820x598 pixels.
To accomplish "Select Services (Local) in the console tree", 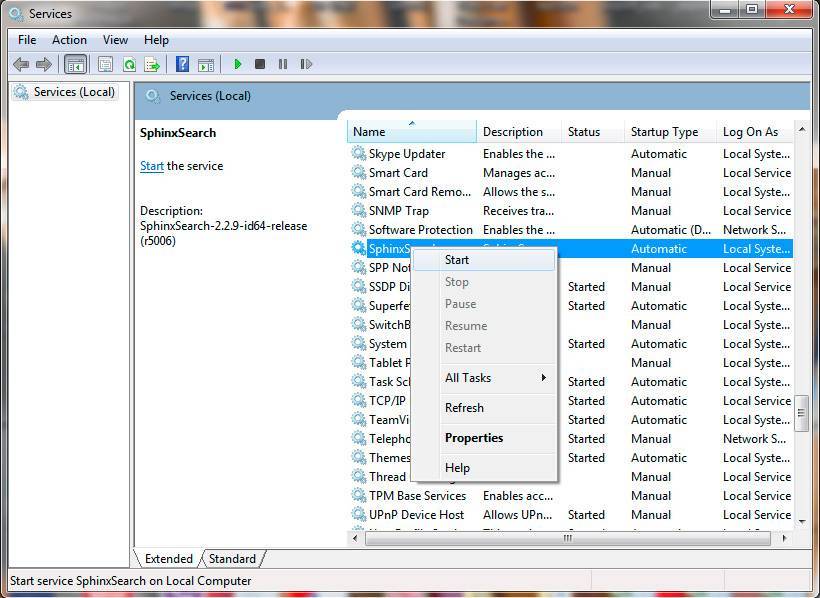I will (x=74, y=92).
